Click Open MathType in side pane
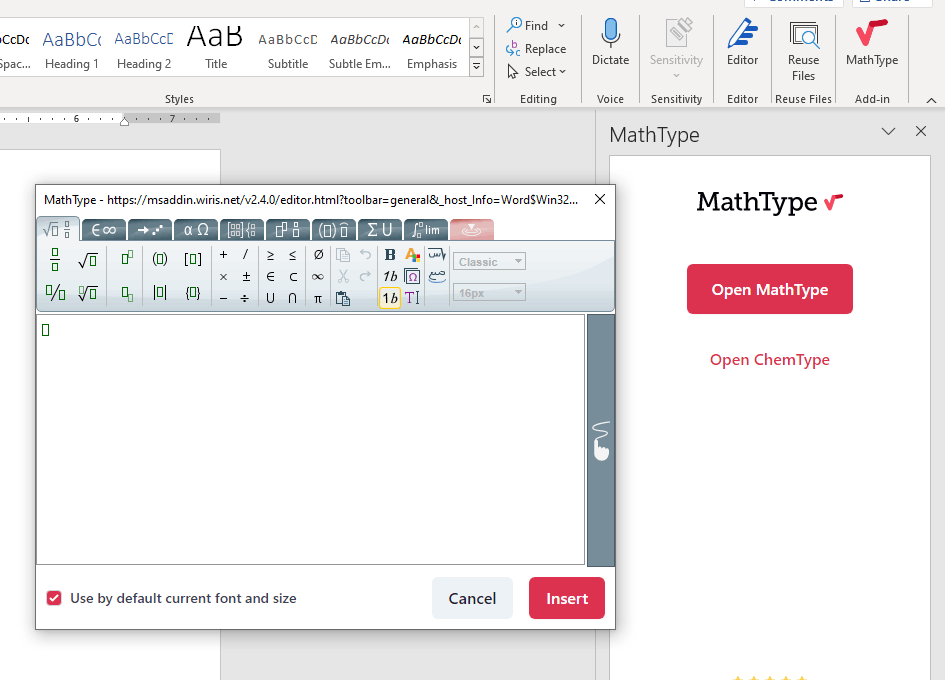 (770, 289)
